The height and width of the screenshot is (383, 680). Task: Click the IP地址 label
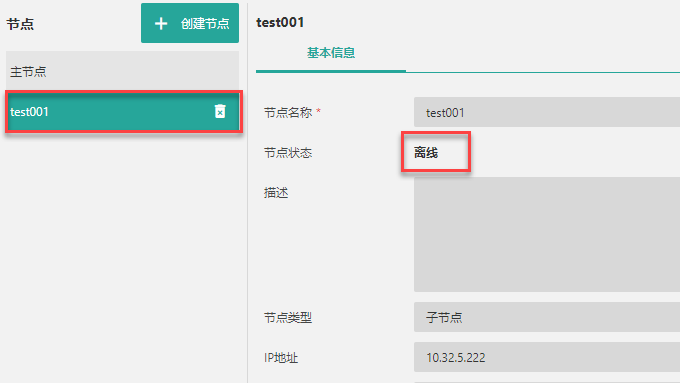click(x=281, y=358)
